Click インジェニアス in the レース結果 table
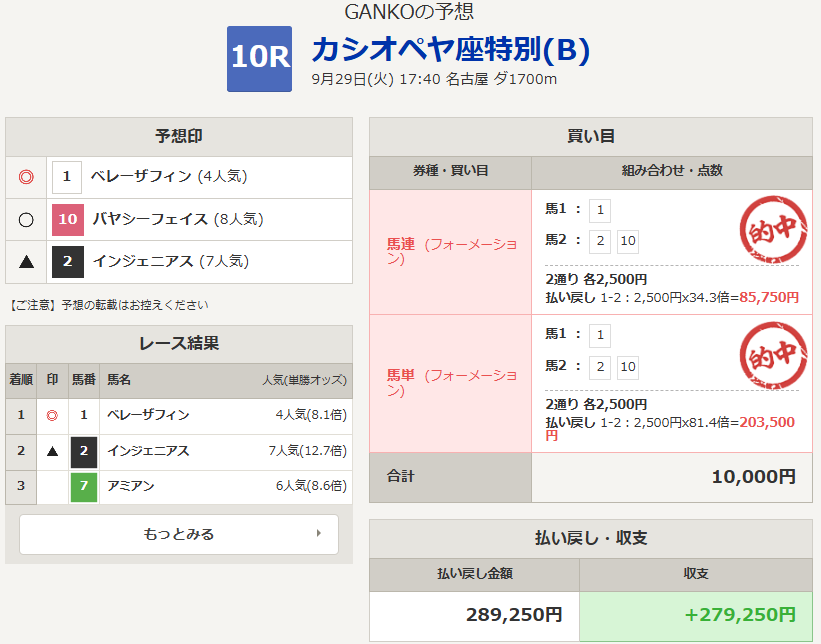The image size is (821, 644). (x=148, y=451)
